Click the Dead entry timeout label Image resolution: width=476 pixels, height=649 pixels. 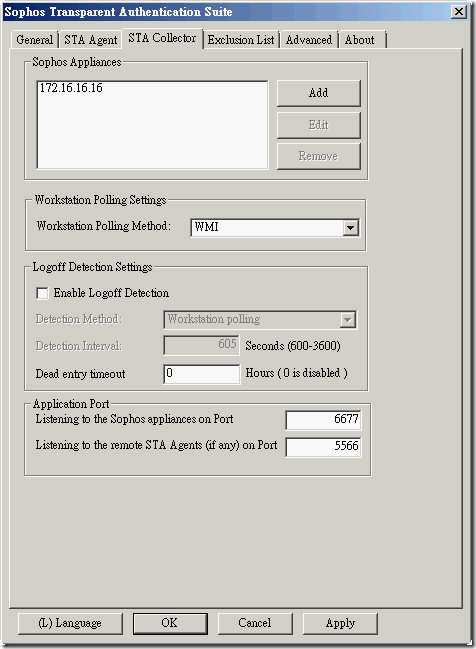click(x=80, y=374)
